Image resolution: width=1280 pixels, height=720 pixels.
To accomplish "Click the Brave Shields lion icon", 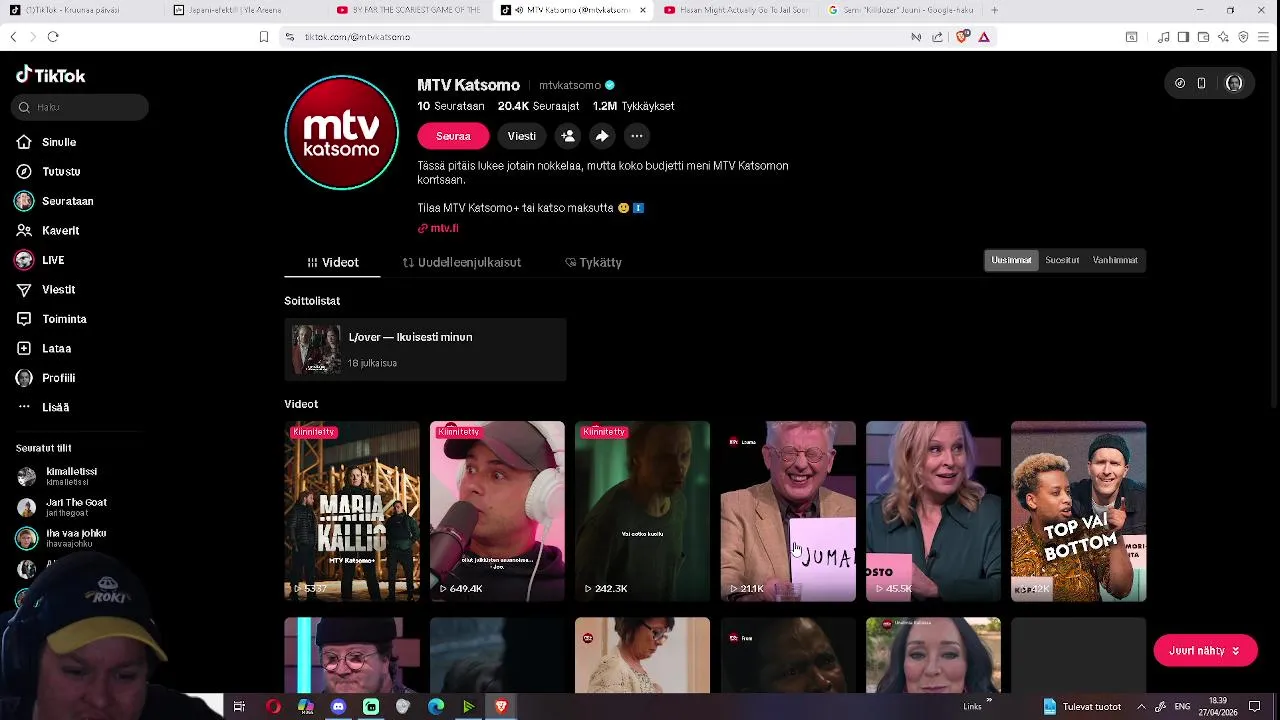I will coord(963,36).
